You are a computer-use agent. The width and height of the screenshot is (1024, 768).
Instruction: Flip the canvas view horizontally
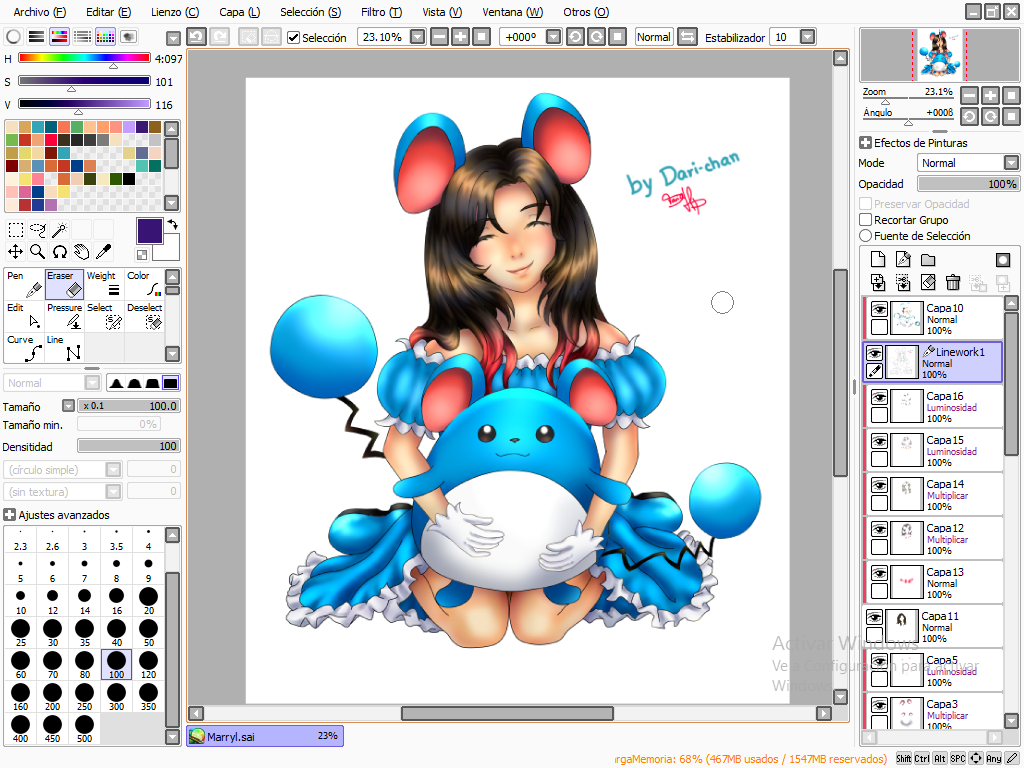click(x=687, y=37)
